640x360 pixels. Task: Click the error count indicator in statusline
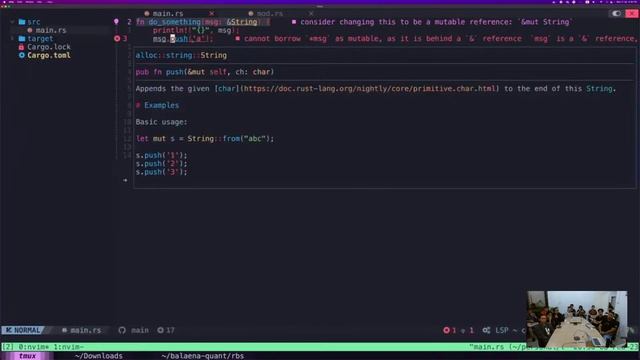coord(449,330)
